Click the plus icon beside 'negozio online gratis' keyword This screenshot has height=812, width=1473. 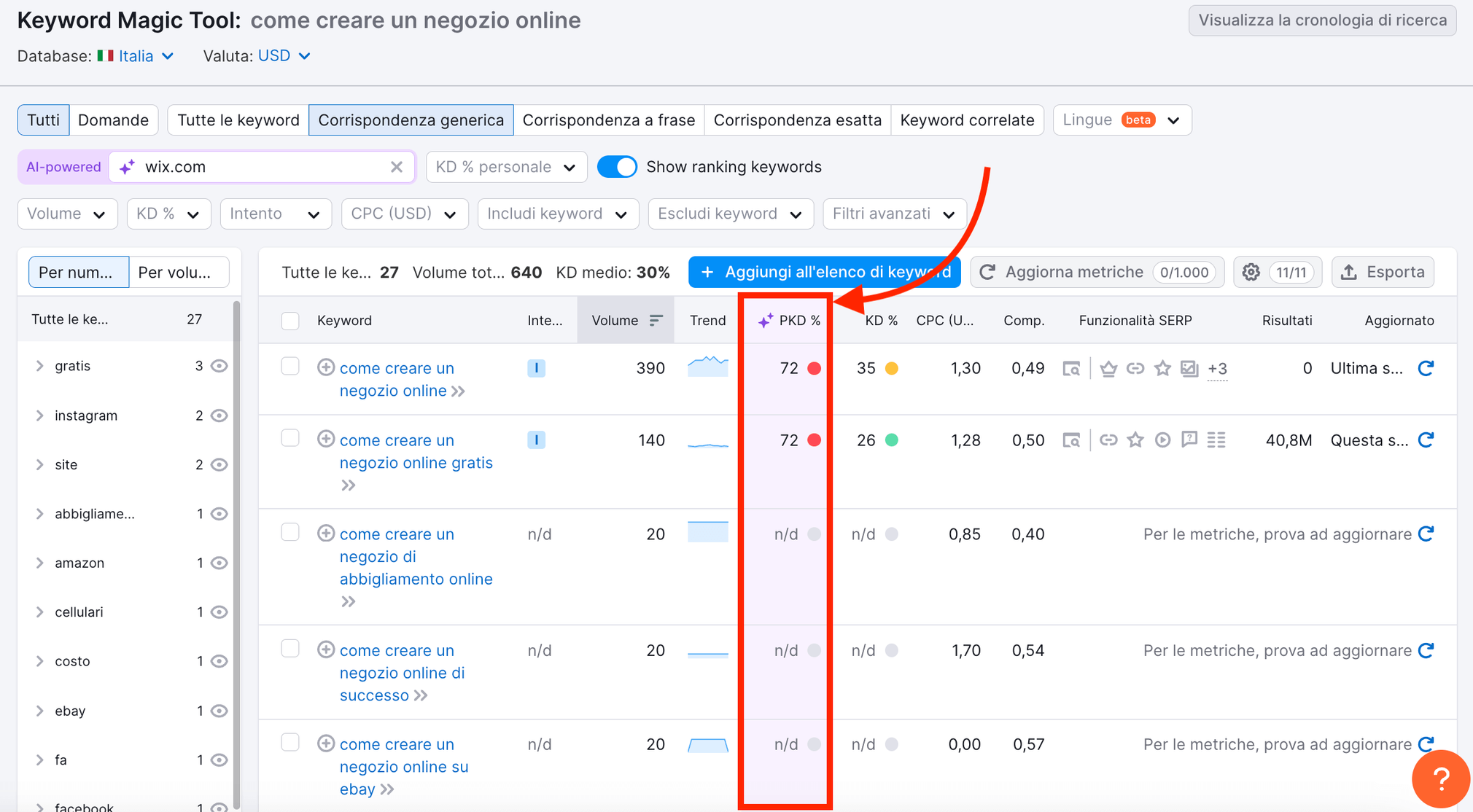(326, 439)
